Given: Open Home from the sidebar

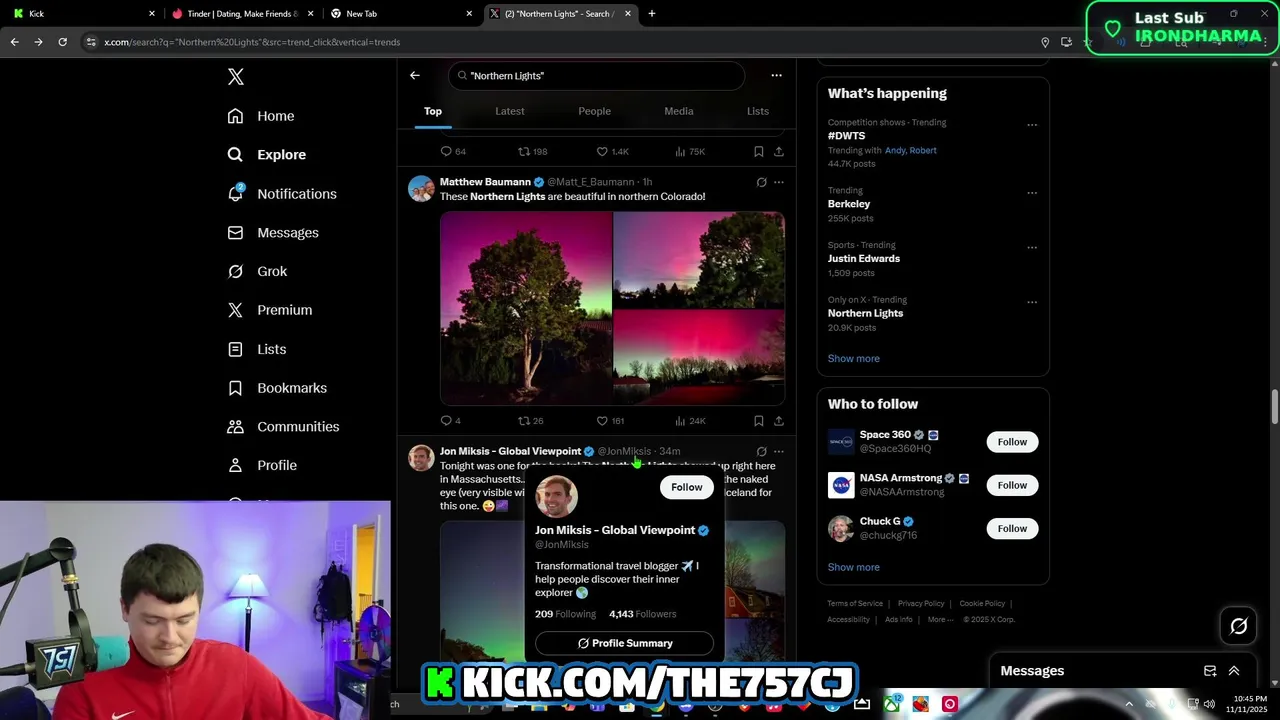Looking at the screenshot, I should click(261, 116).
